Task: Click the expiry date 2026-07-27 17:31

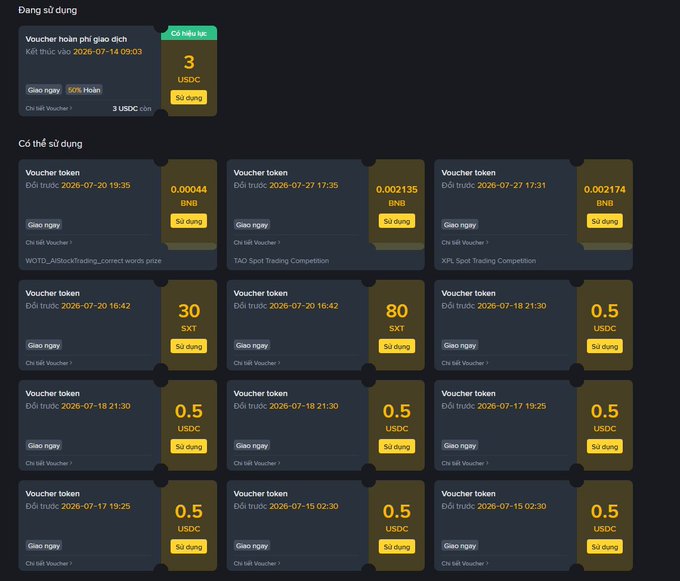Action: [x=511, y=185]
